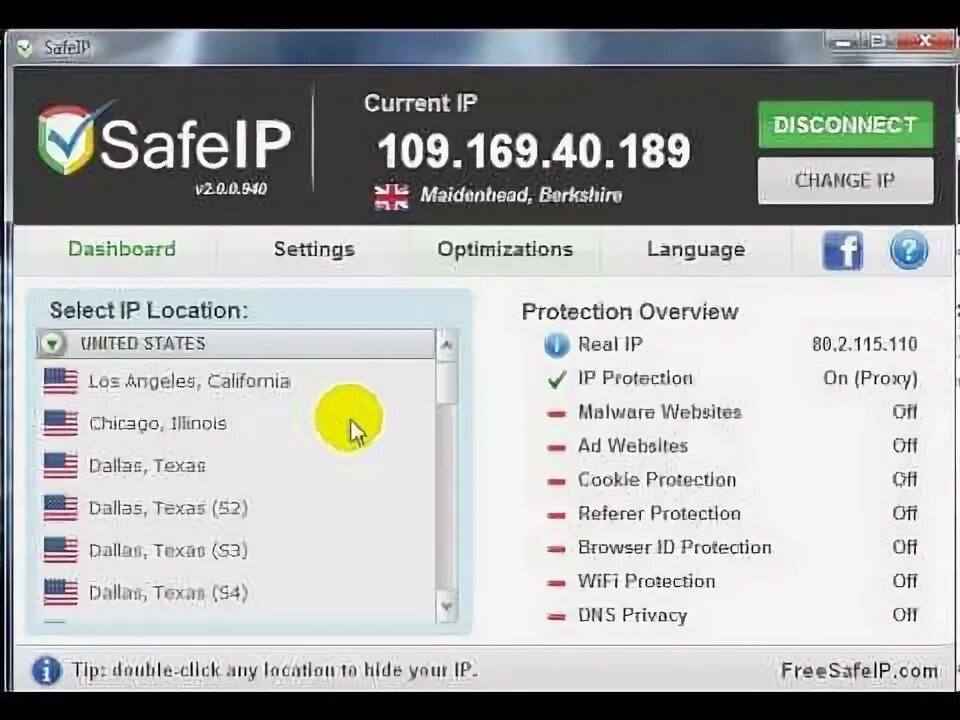The image size is (960, 720).
Task: Click the CHANGE IP button
Action: [x=846, y=181]
